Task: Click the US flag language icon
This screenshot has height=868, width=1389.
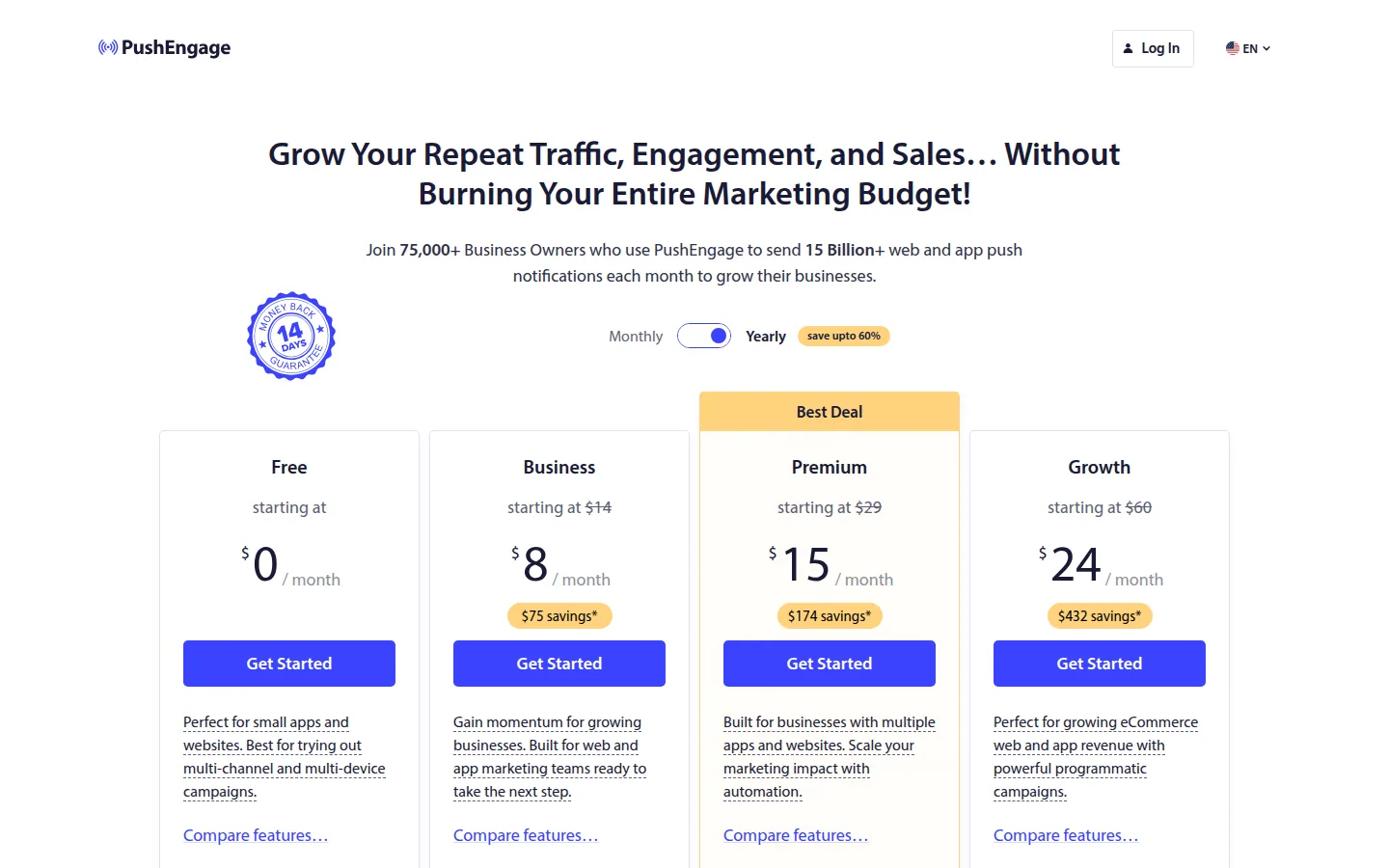Action: [1232, 48]
